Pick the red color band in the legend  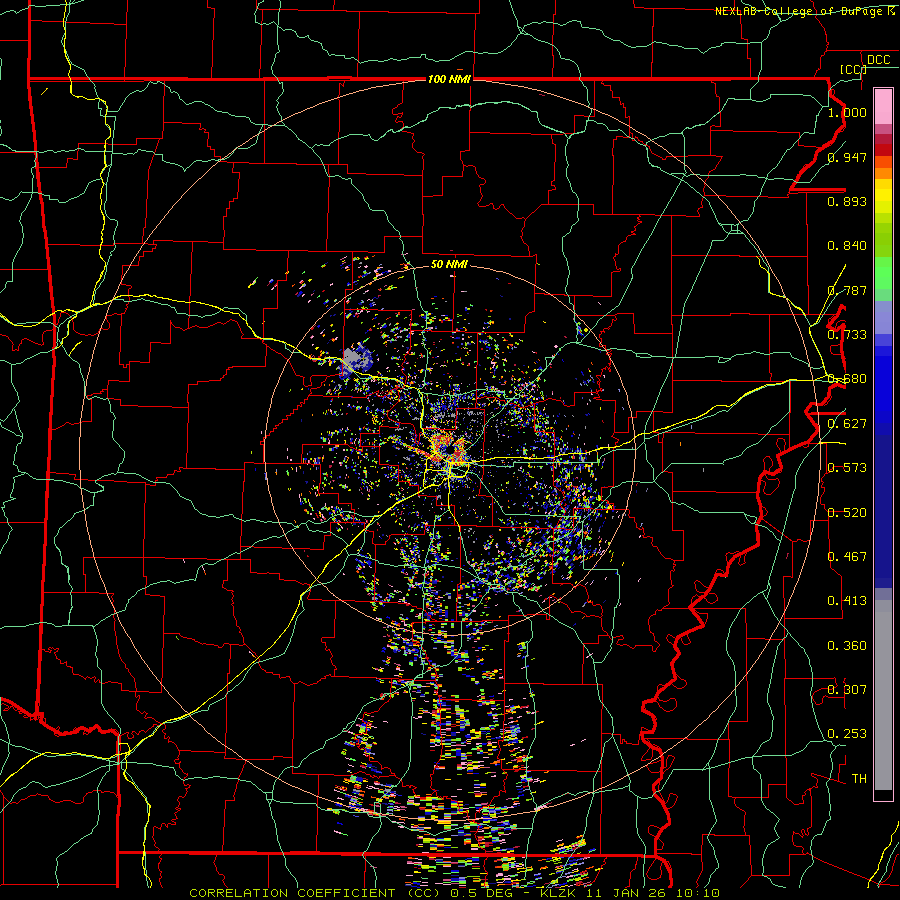pos(883,149)
